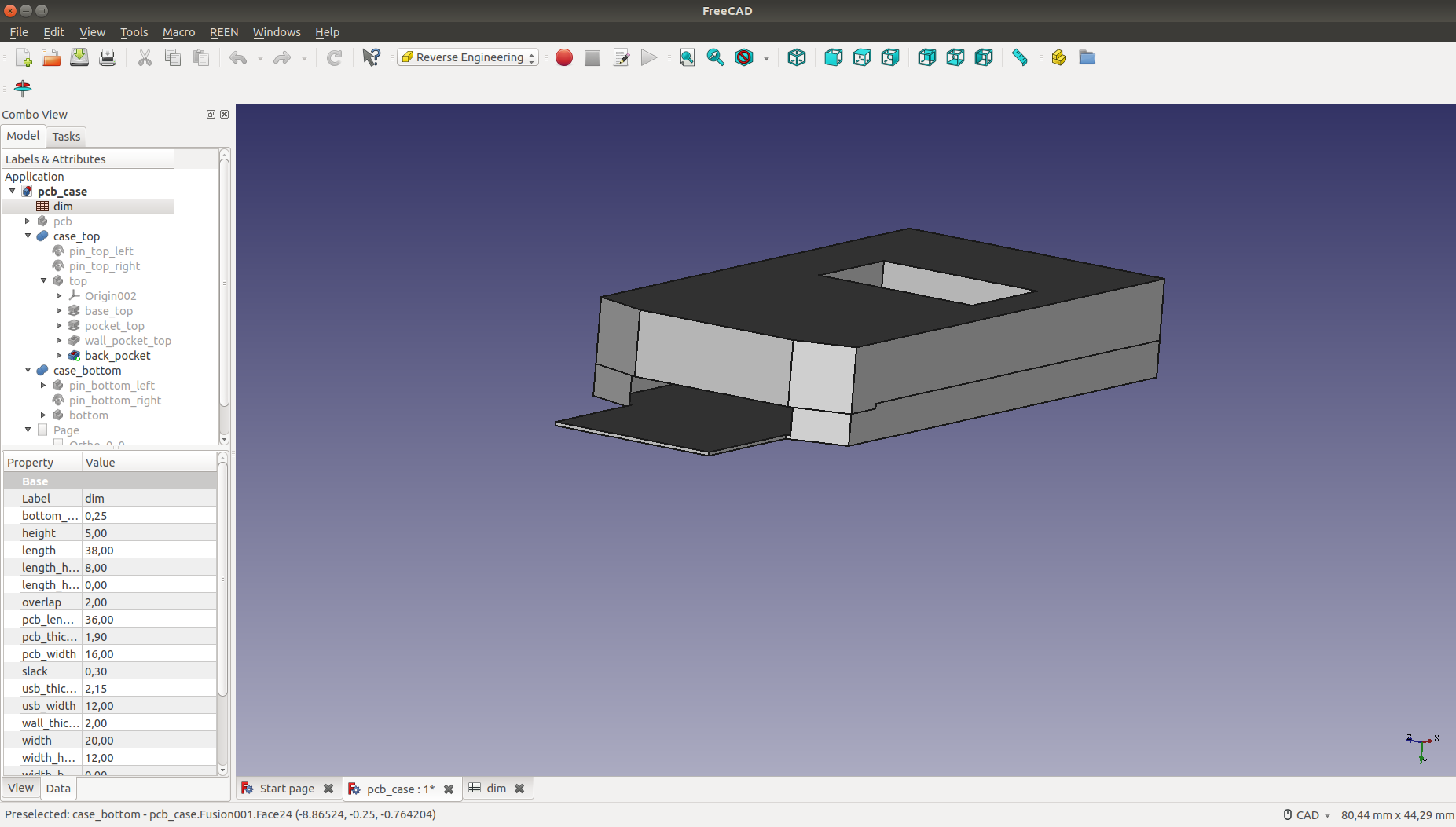The width and height of the screenshot is (1456, 827).
Task: Open the draw style icon in toolbar
Action: click(x=743, y=57)
